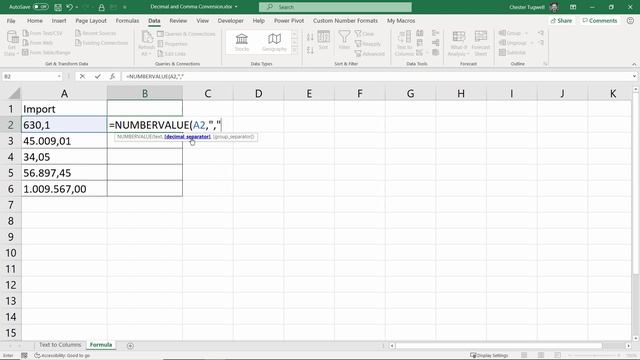The height and width of the screenshot is (360, 640).
Task: Click From Table/Range in ribbon
Action: coord(46,53)
